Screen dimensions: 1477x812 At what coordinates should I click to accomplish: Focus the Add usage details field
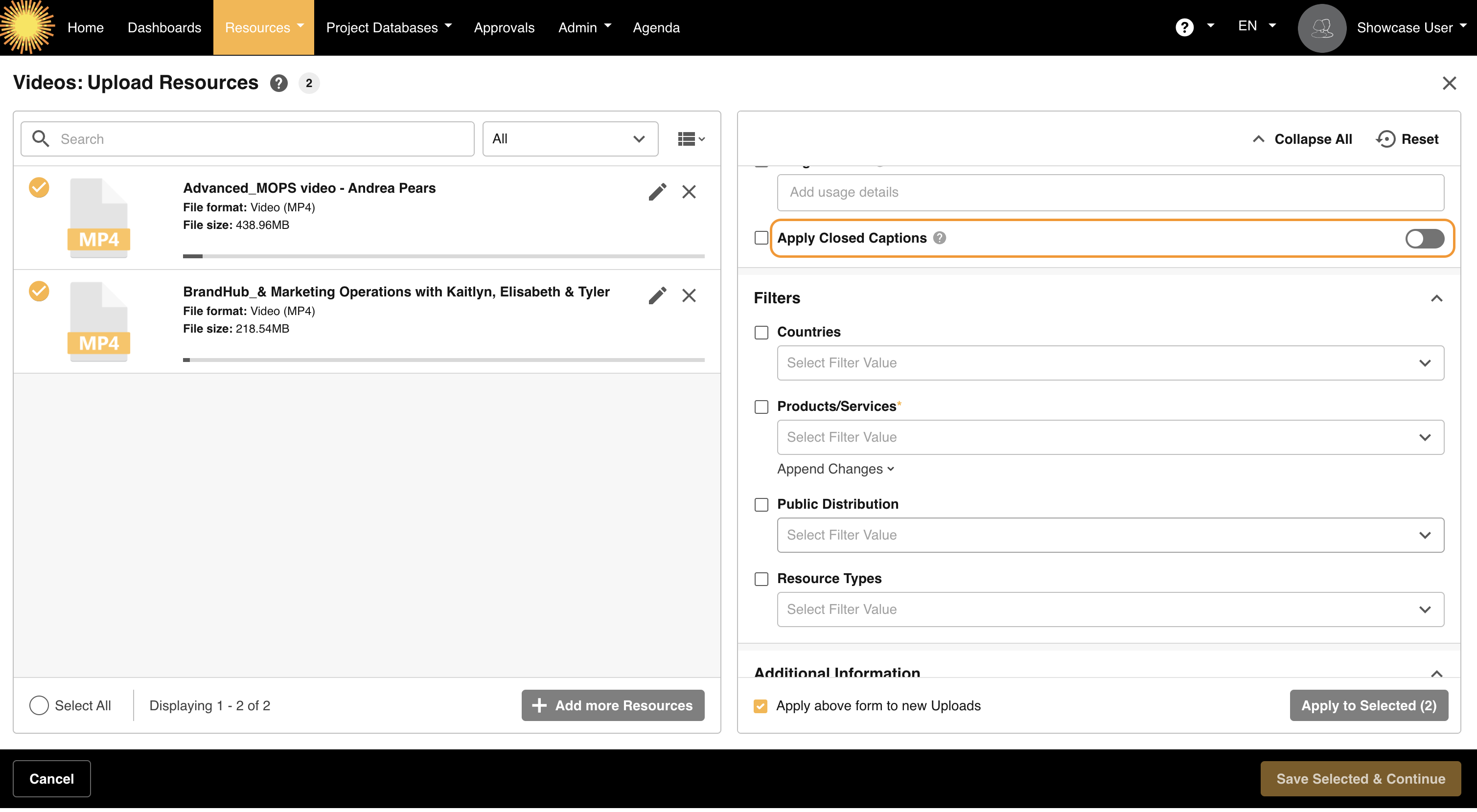[1110, 193]
